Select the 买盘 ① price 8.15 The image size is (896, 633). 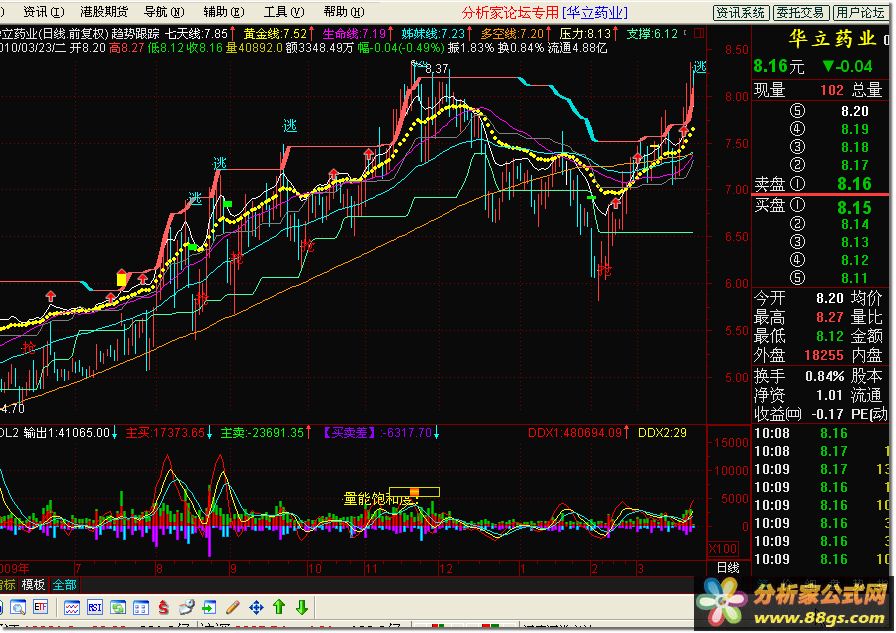pos(854,207)
